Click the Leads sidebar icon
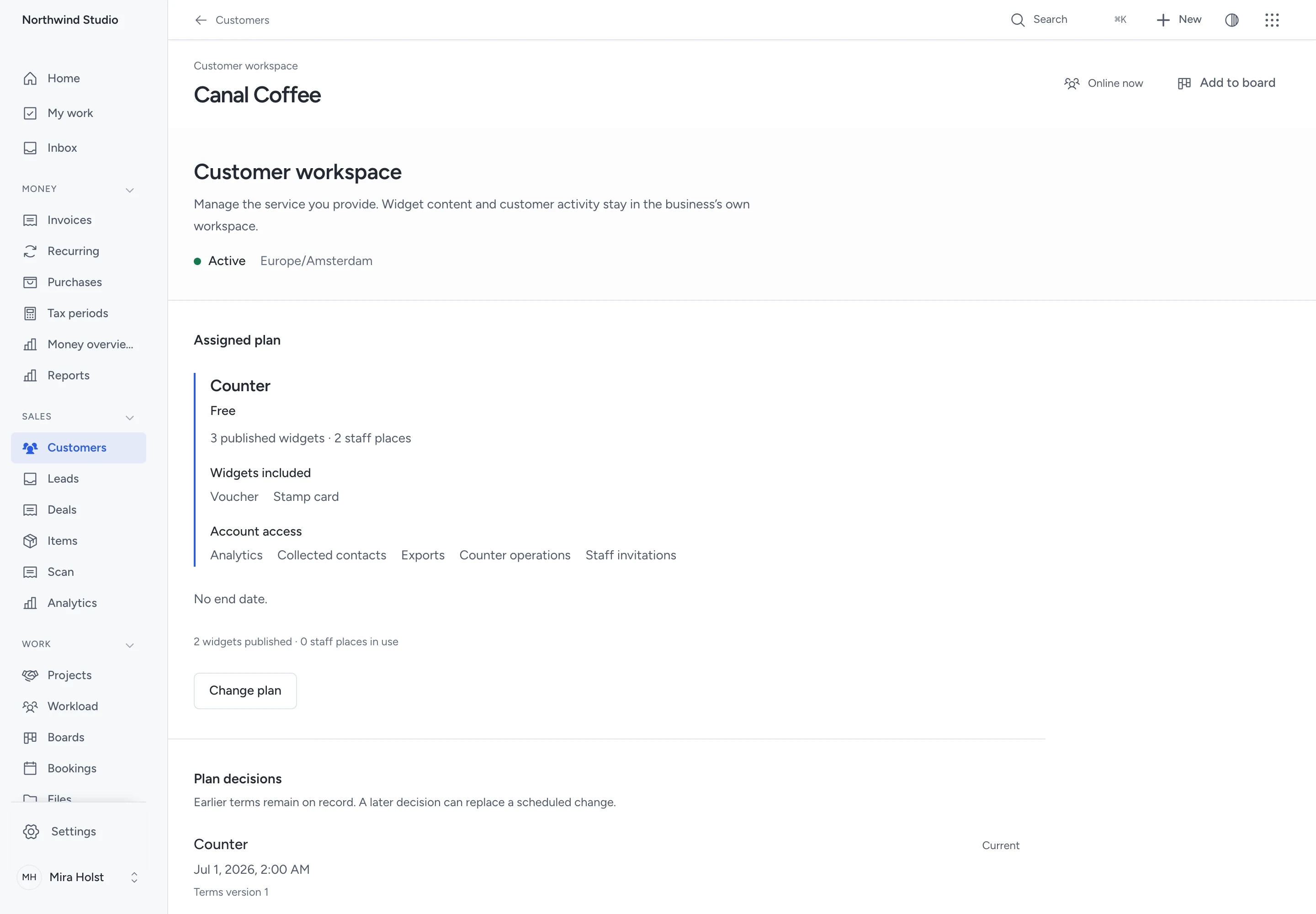This screenshot has width=1316, height=914. (x=30, y=479)
